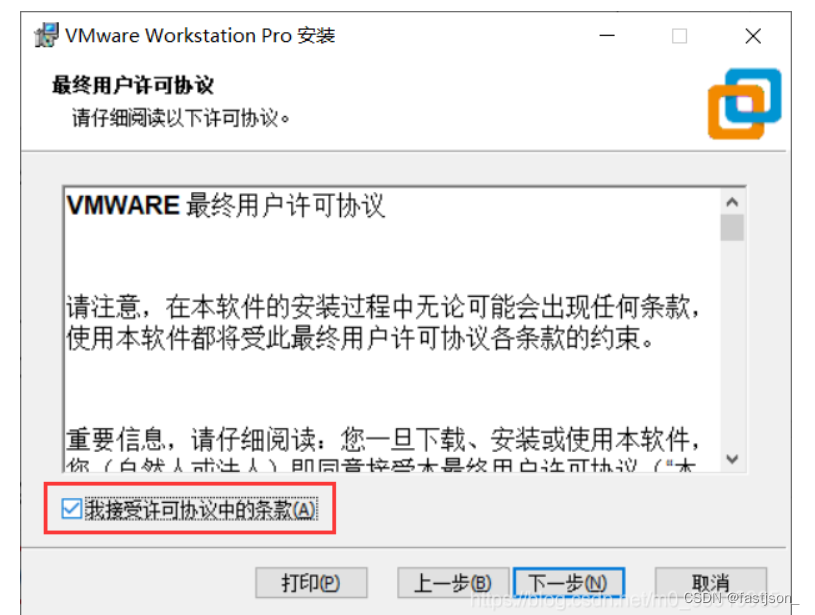Click the 我接受许可协议中的条款(A) label text
The height and width of the screenshot is (615, 815).
(x=201, y=509)
